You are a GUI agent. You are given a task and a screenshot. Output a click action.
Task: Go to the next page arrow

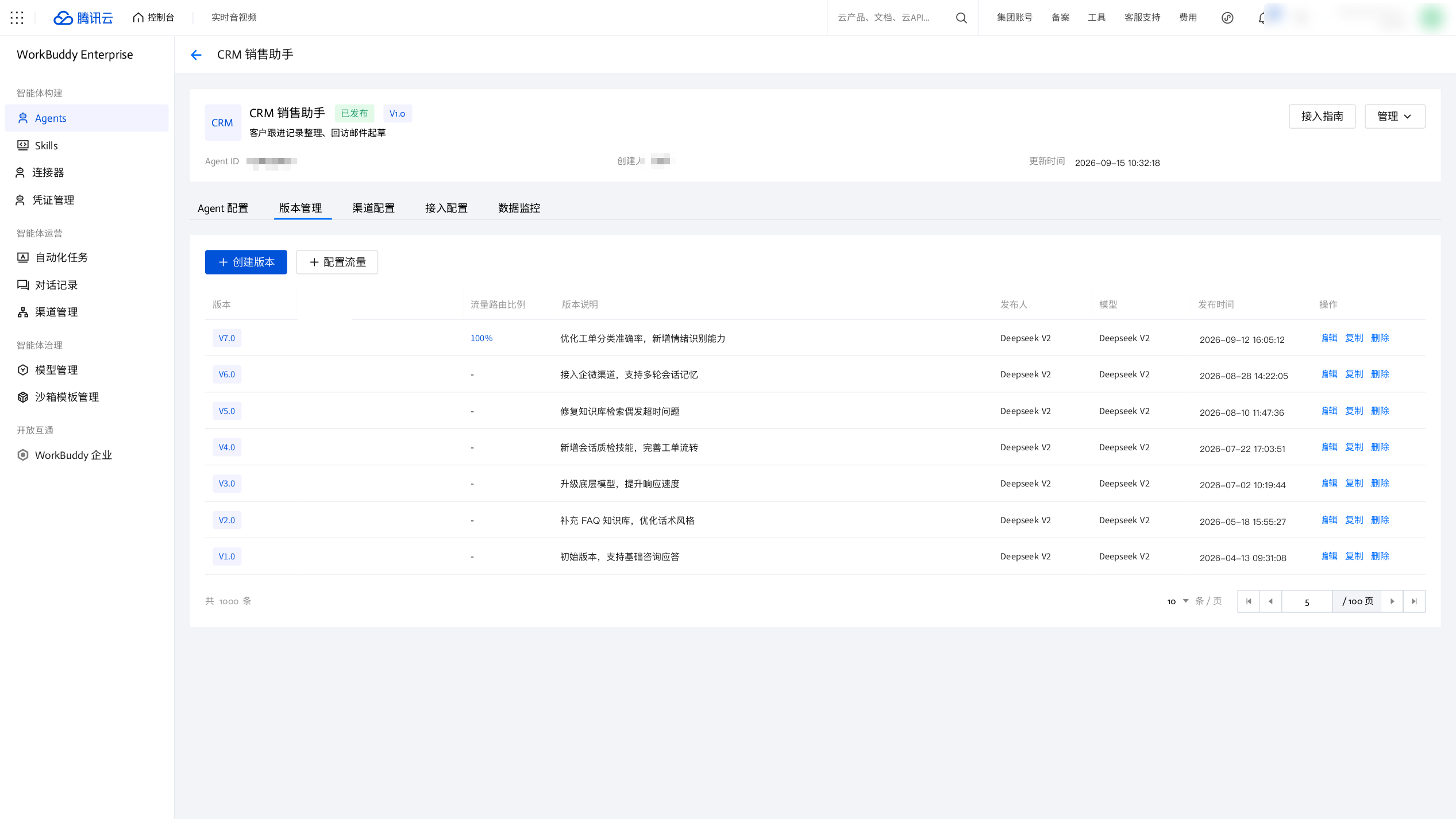coord(1392,601)
